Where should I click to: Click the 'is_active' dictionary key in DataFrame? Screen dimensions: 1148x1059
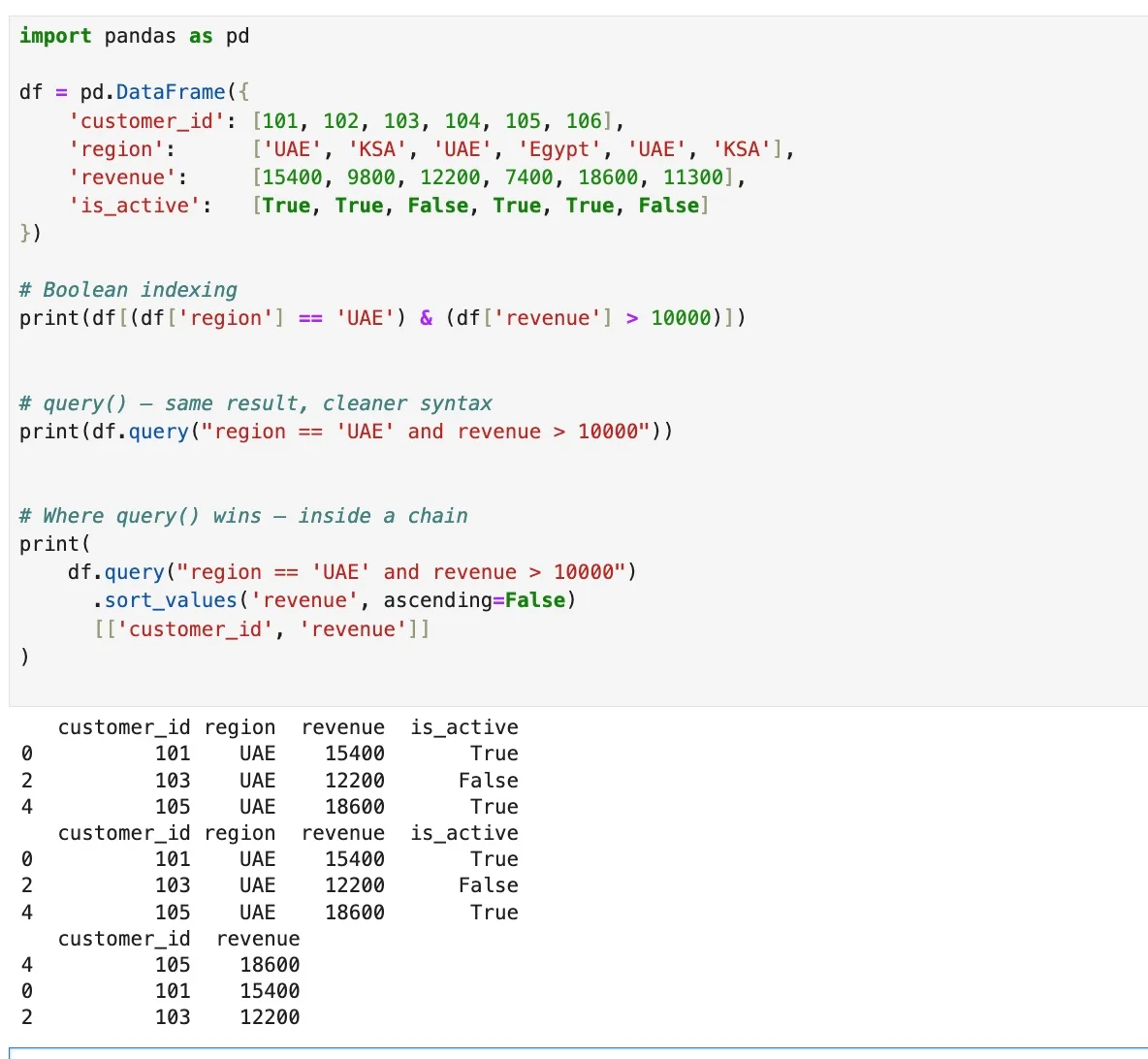coord(134,206)
